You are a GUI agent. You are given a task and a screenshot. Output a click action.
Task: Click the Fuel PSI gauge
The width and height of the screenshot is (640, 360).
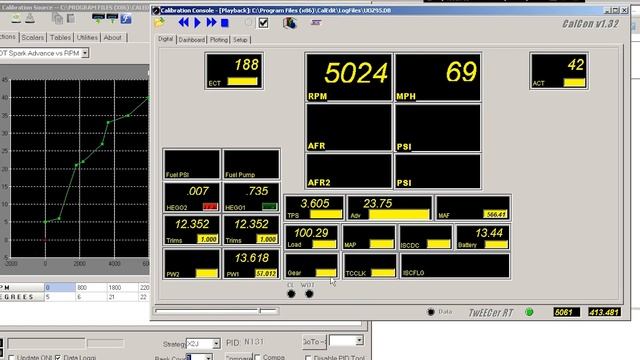click(192, 164)
